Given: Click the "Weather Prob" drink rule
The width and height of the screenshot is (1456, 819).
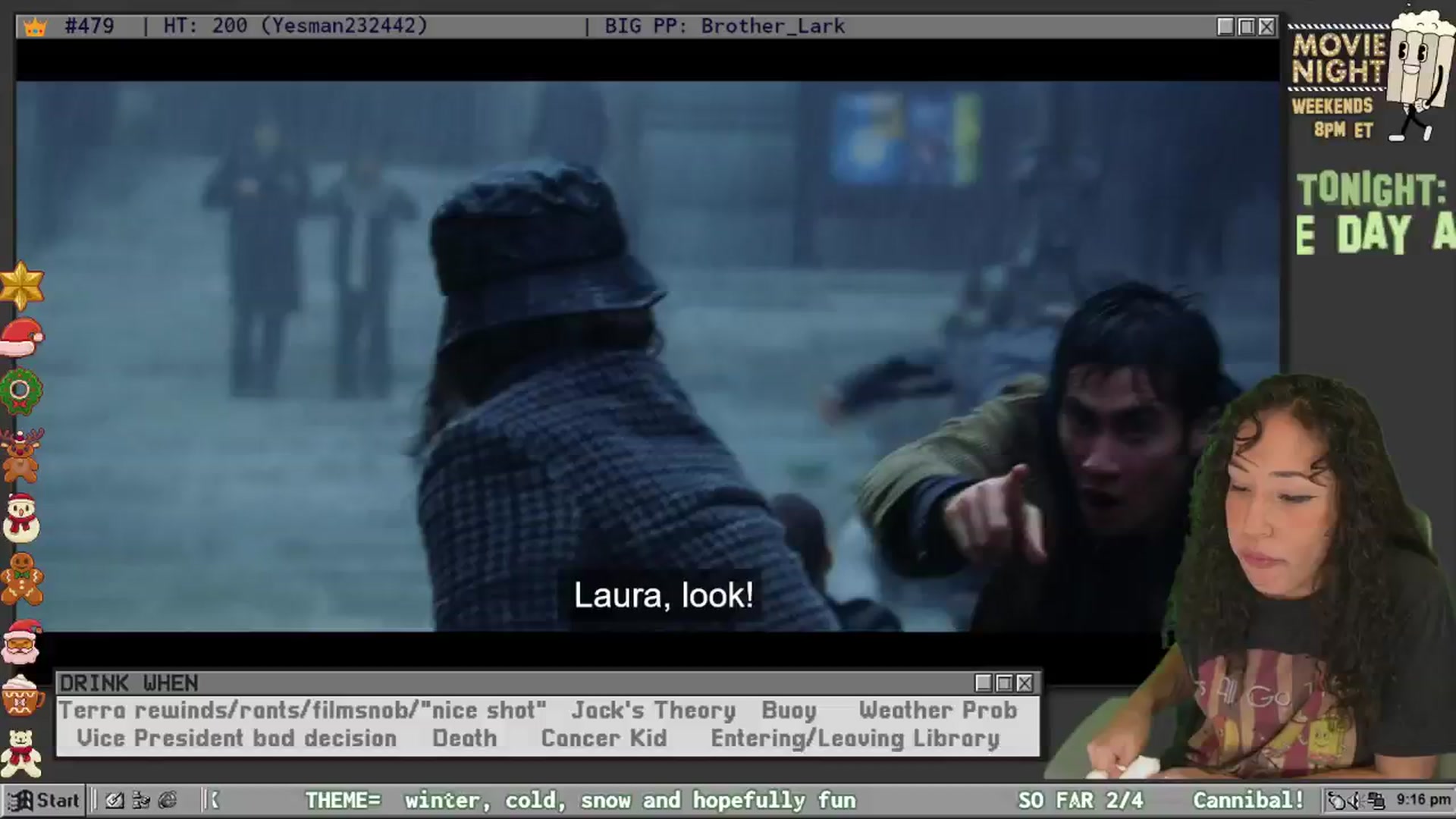Looking at the screenshot, I should 938,711.
